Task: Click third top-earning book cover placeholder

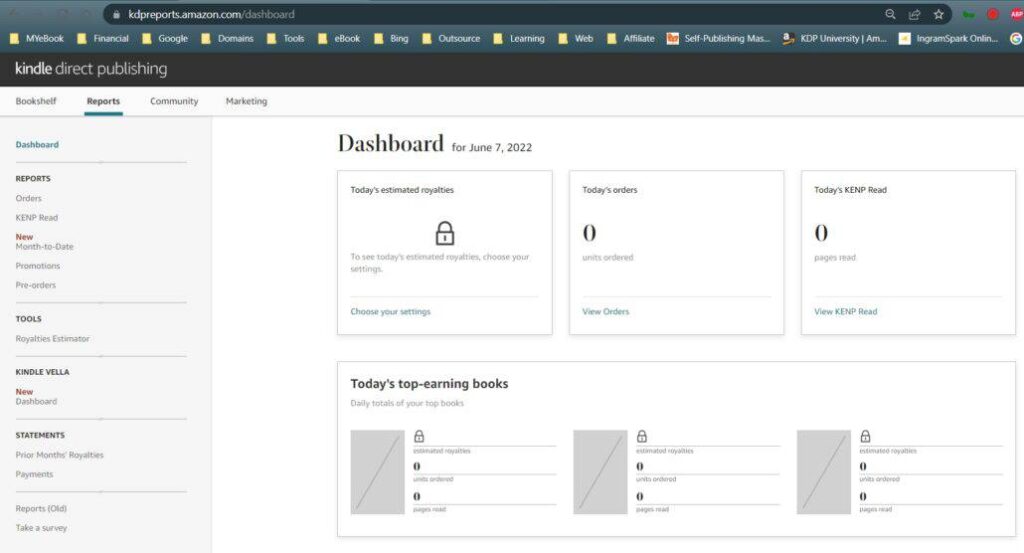Action: [824, 472]
